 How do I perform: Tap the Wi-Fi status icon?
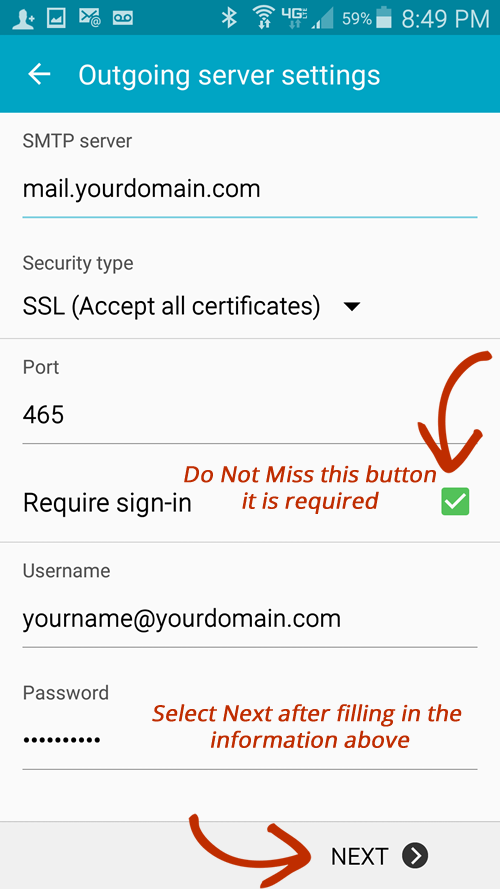263,18
